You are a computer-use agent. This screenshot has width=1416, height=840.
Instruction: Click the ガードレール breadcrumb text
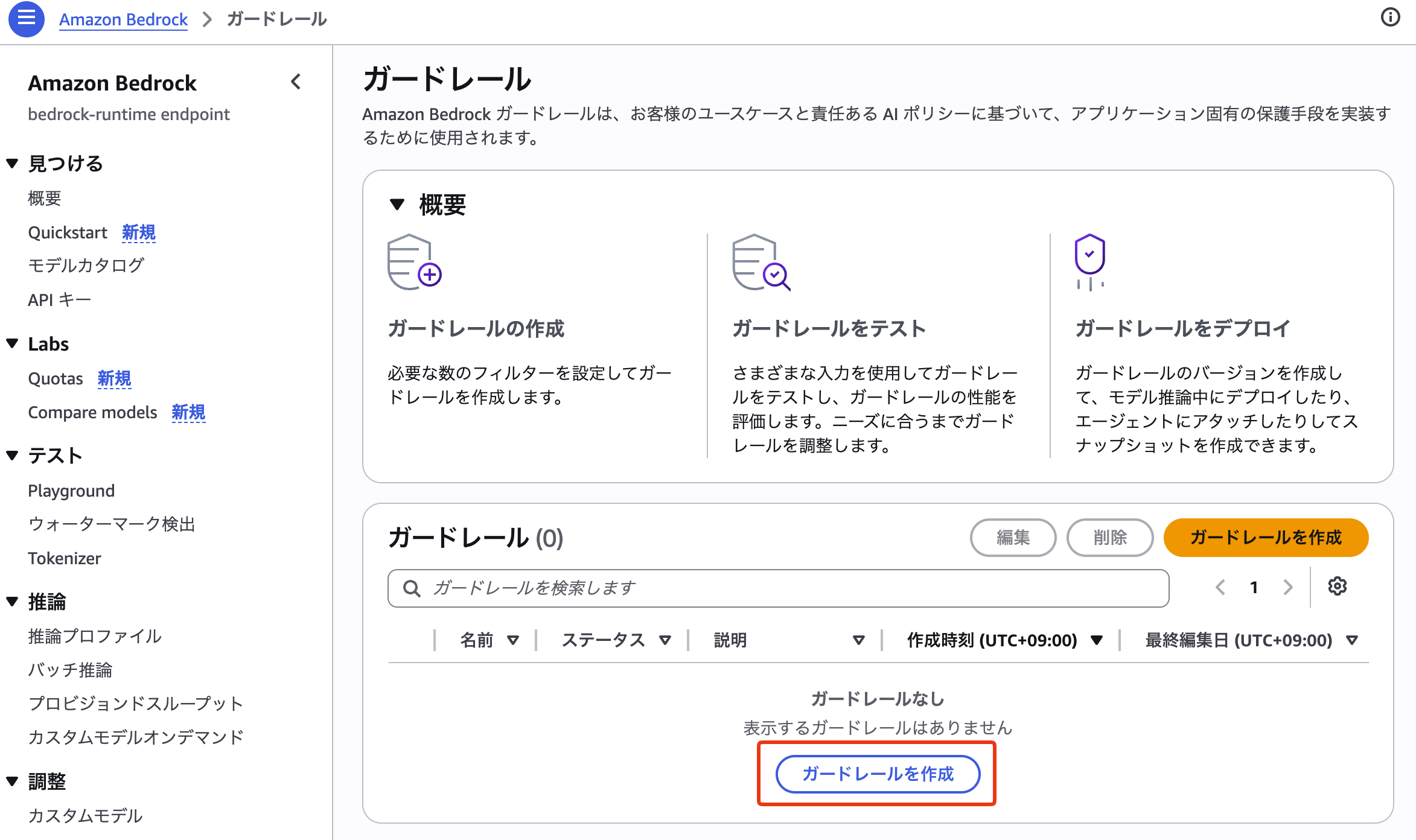[x=276, y=19]
